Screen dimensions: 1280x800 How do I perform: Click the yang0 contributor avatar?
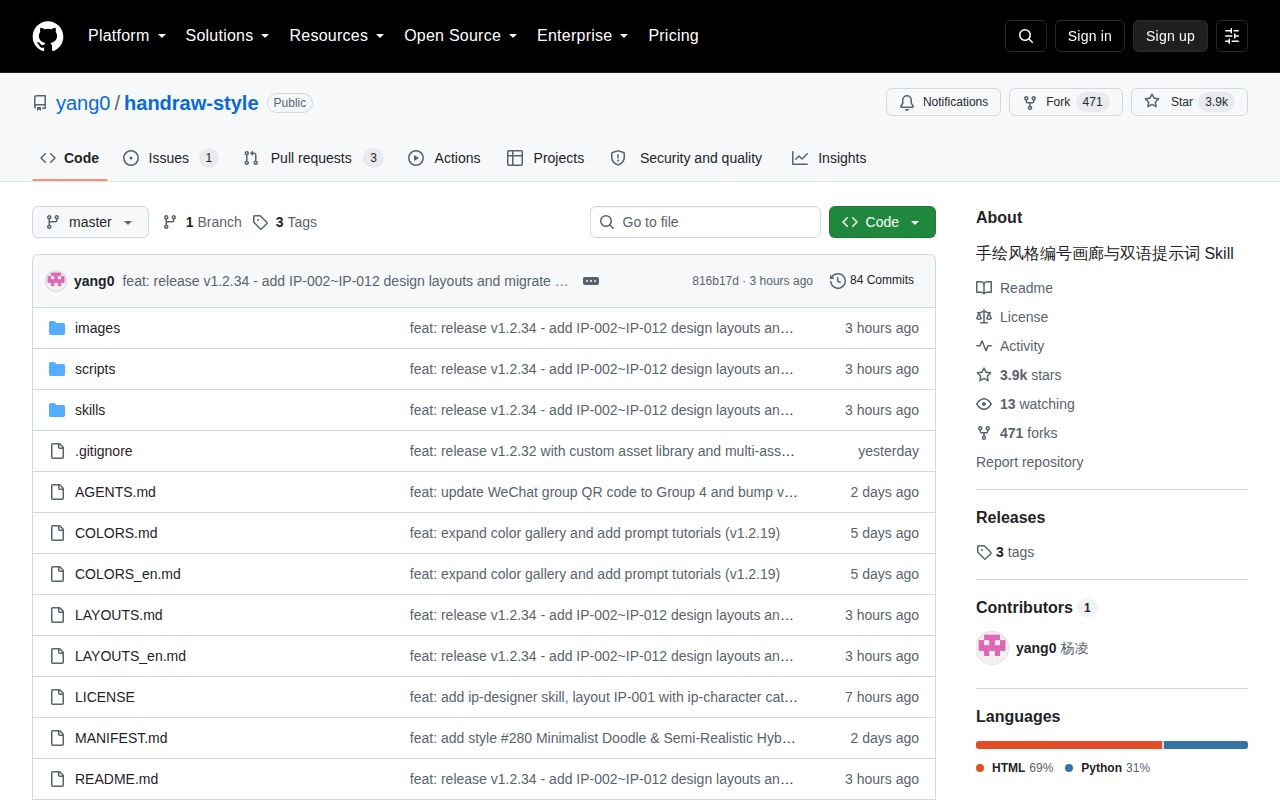click(x=992, y=648)
